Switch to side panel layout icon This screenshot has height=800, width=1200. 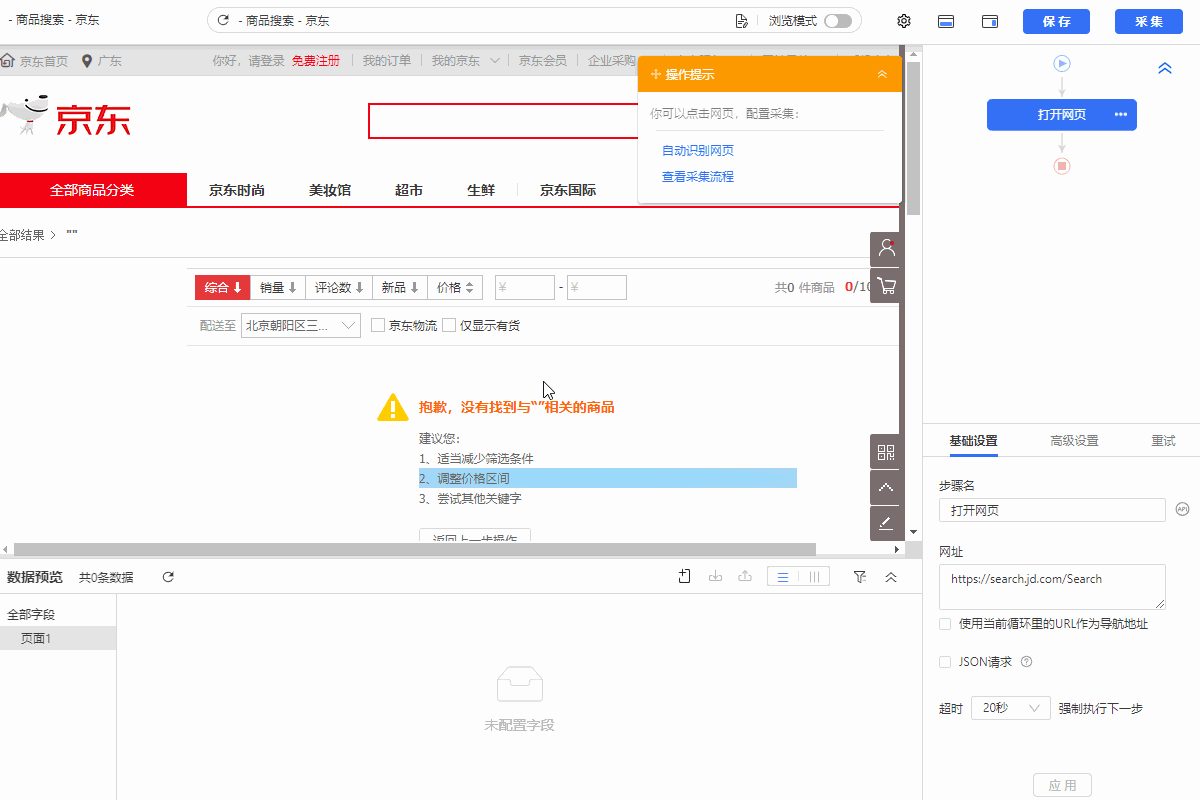[990, 21]
